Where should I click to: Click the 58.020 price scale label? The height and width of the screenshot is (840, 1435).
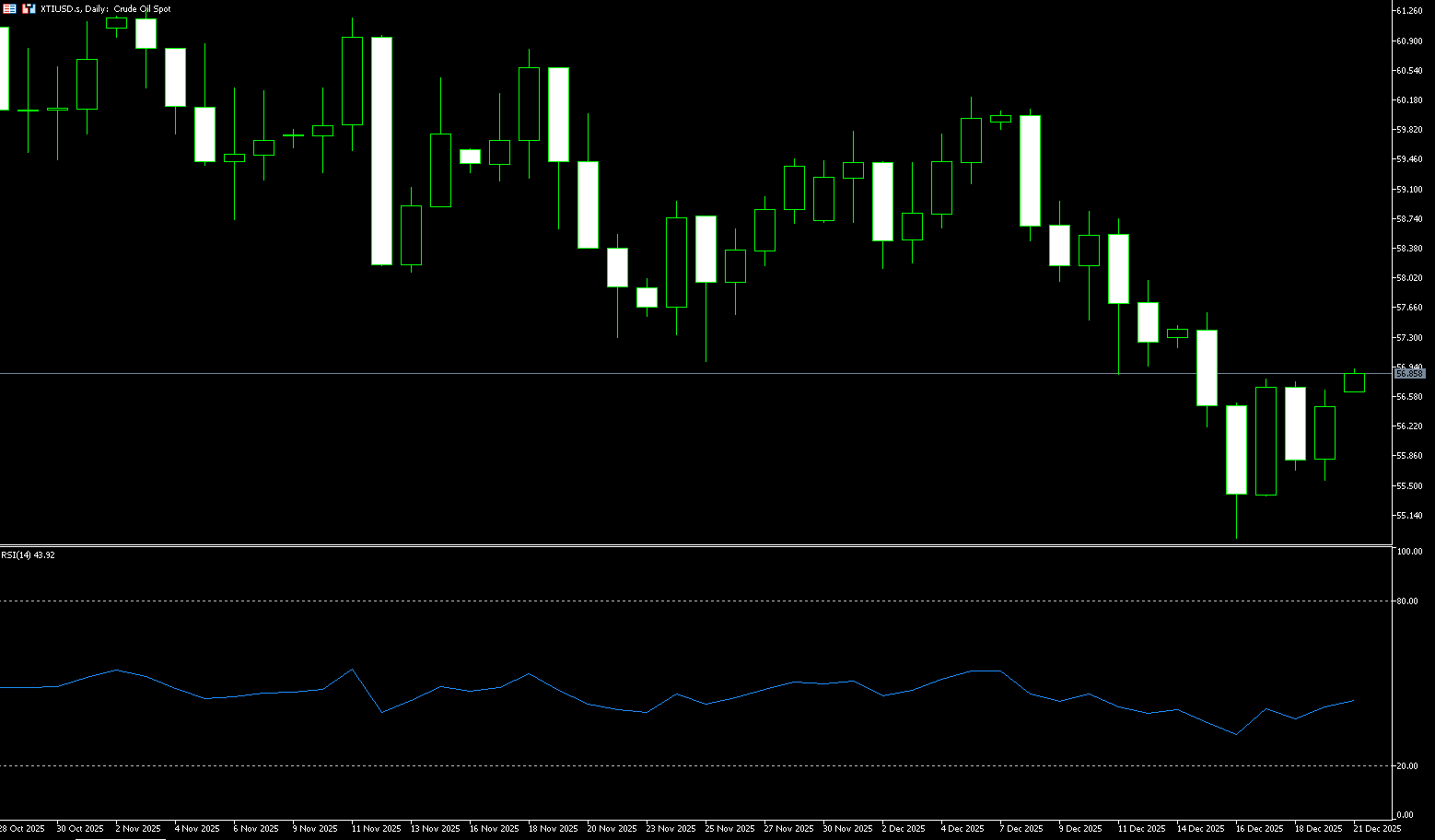1409,278
